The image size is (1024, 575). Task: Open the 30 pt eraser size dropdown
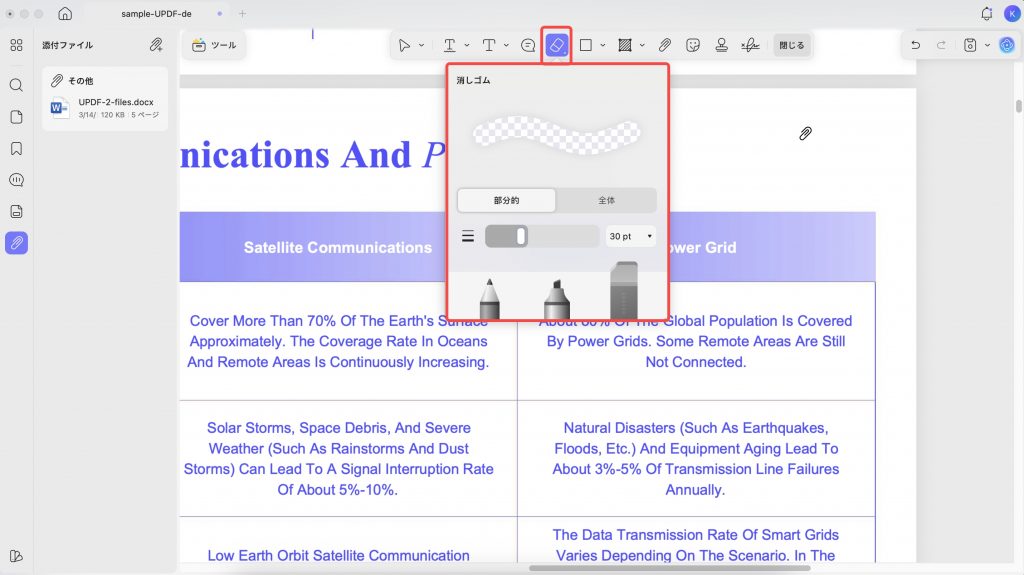coord(630,237)
